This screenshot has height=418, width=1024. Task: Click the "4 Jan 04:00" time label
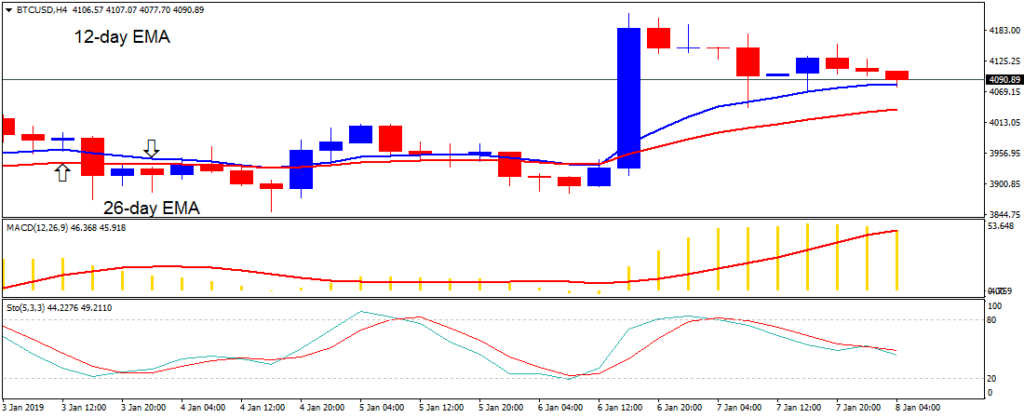[204, 408]
